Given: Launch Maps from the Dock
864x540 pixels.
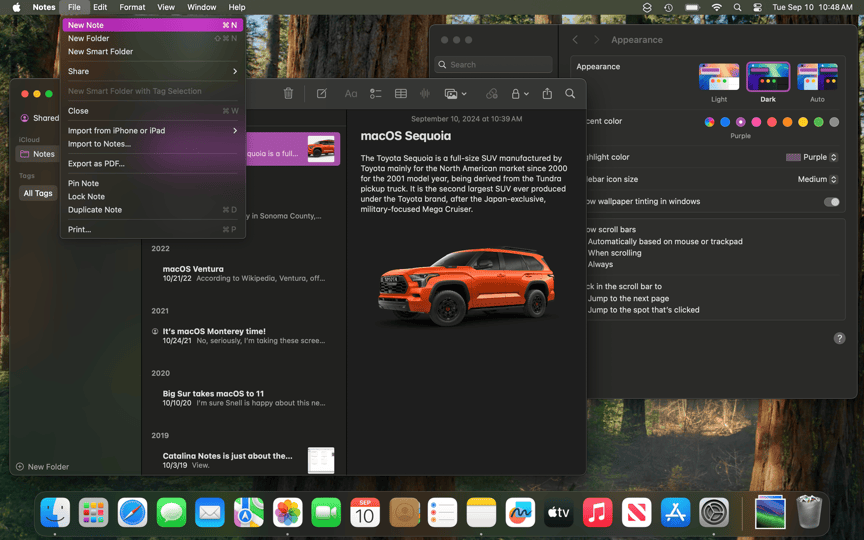Looking at the screenshot, I should click(249, 512).
